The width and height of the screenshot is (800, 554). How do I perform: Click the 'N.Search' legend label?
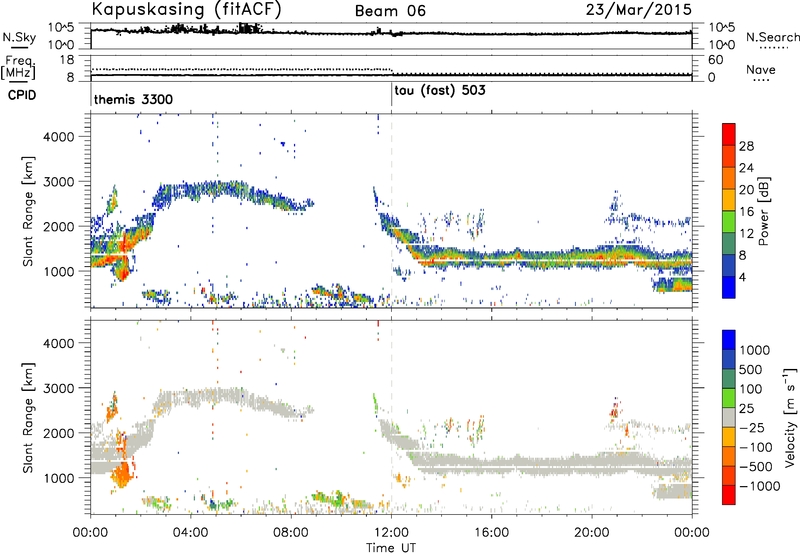[772, 37]
